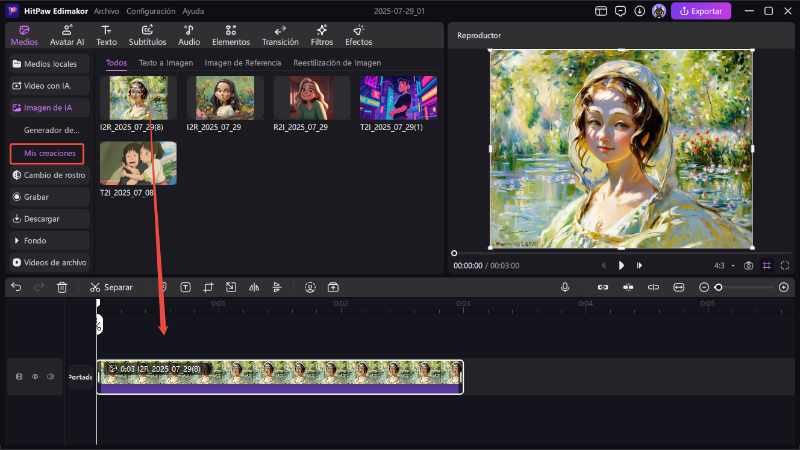Viewport: 800px width, 450px height.
Task: Click the Separar split button
Action: pyautogui.click(x=111, y=287)
